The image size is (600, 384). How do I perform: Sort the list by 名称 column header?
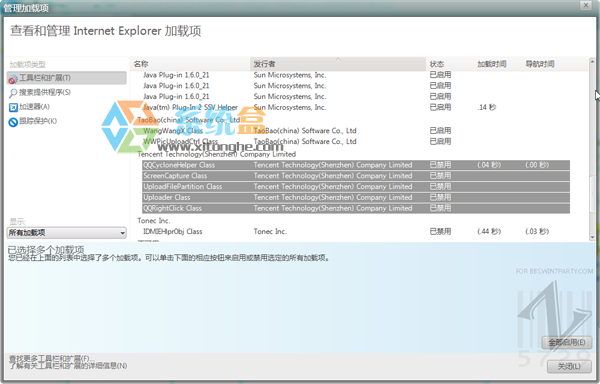[x=190, y=64]
